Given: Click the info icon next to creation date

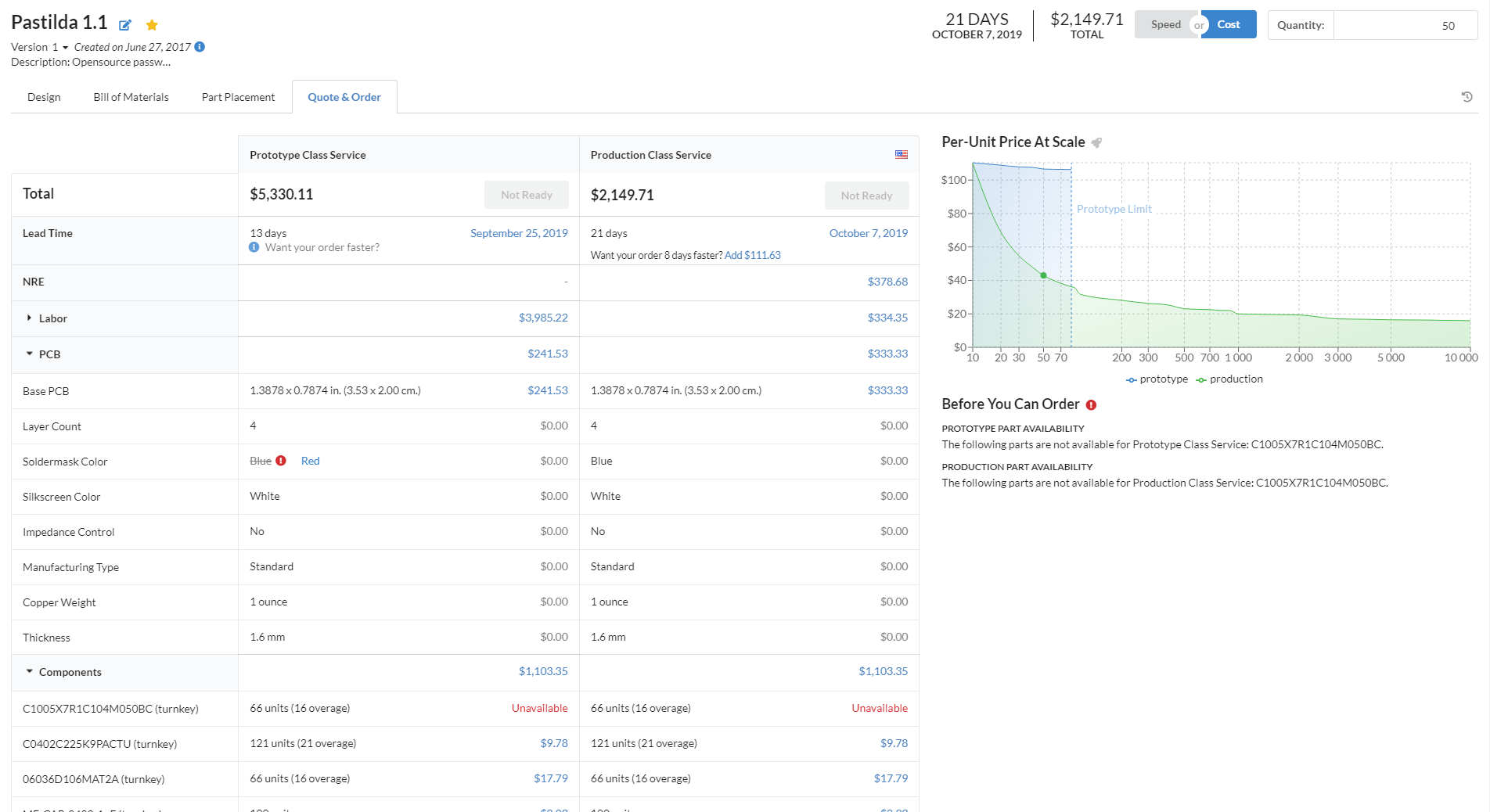Looking at the screenshot, I should tap(200, 47).
